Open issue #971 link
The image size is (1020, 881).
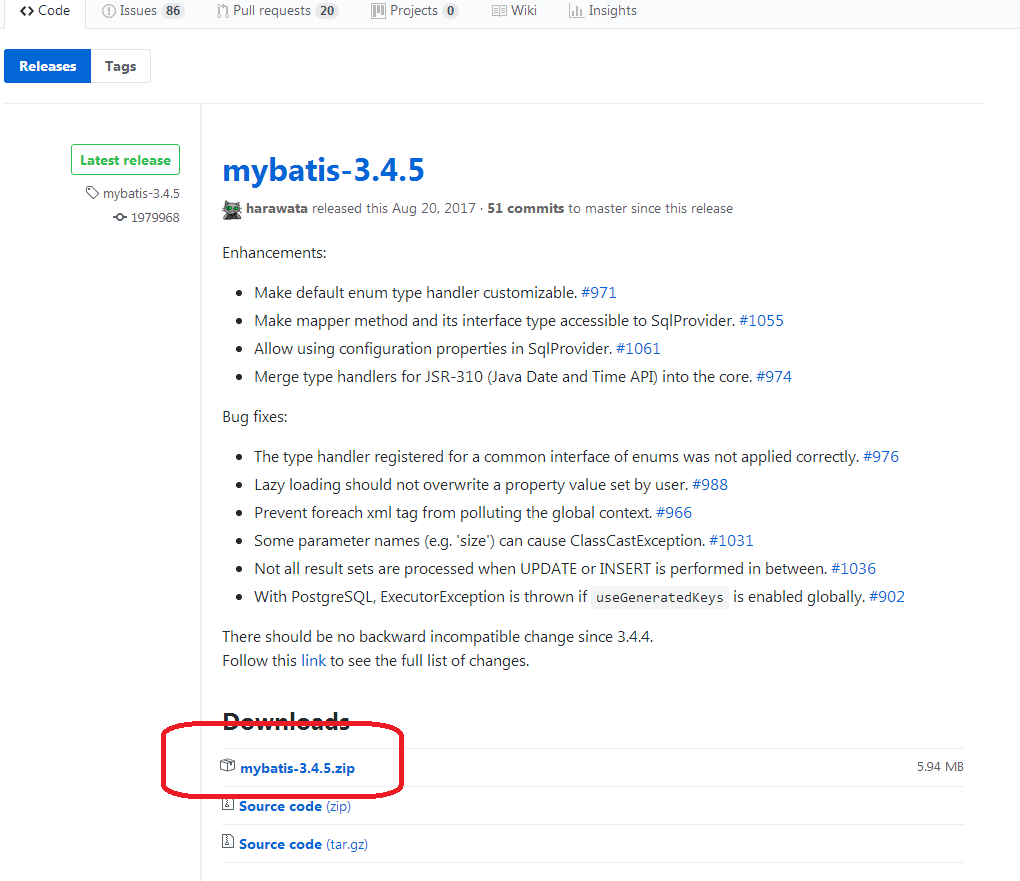pyautogui.click(x=598, y=293)
